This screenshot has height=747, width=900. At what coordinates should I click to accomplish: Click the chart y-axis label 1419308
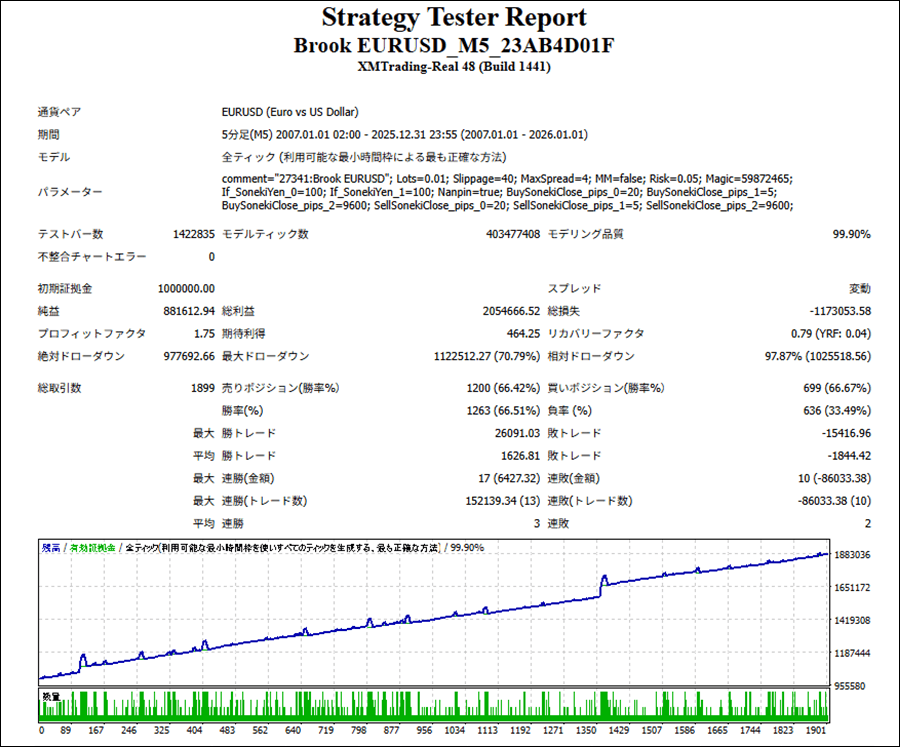pos(852,620)
